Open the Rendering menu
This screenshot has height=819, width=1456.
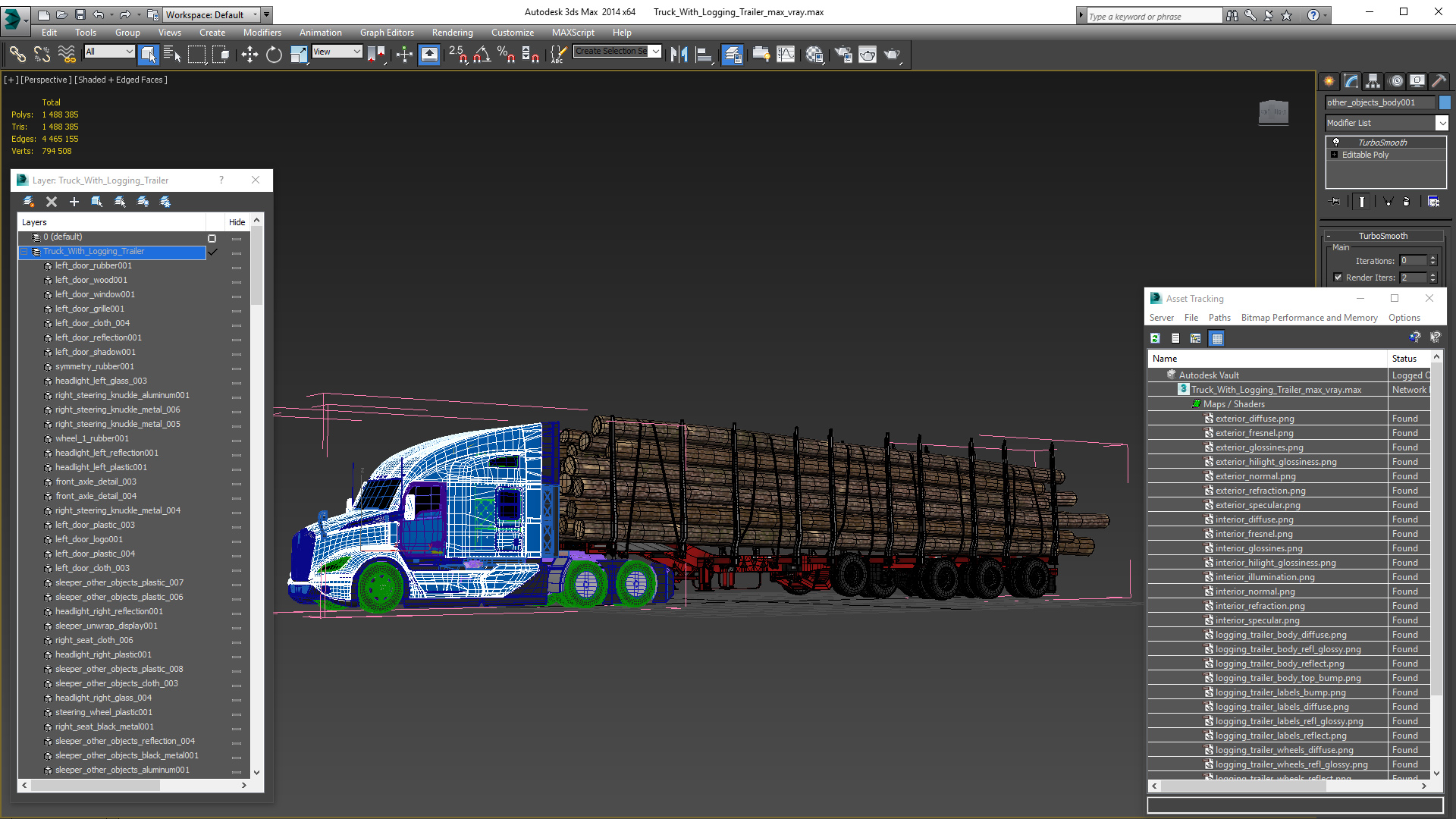(452, 33)
